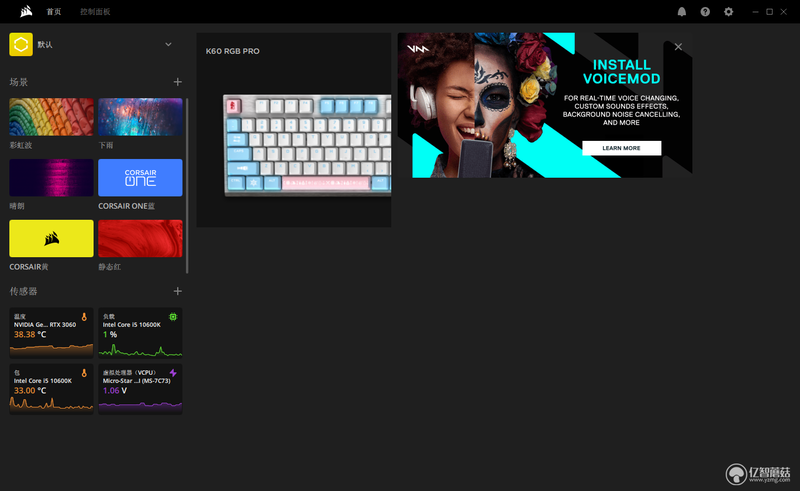Add a sensor with the 传感器 plus
The height and width of the screenshot is (491, 800).
pos(178,291)
